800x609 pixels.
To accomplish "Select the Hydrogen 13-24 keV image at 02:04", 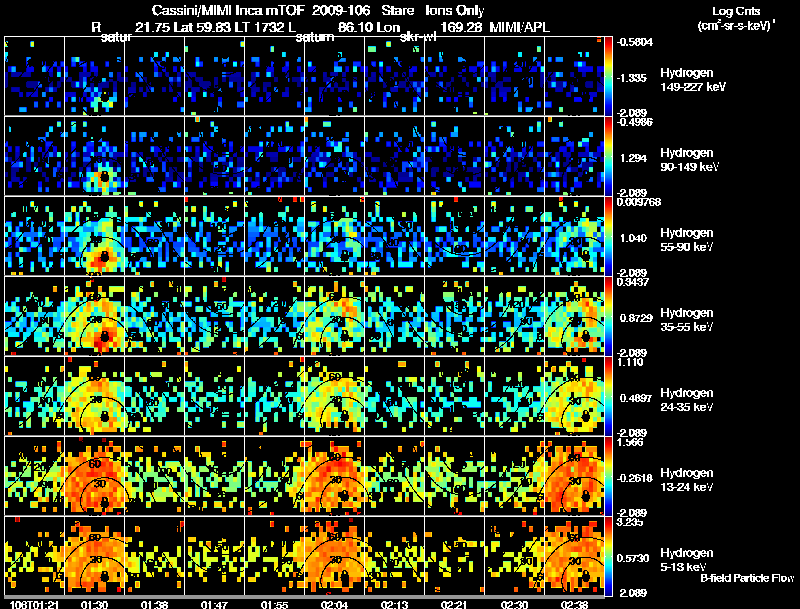I will click(335, 476).
